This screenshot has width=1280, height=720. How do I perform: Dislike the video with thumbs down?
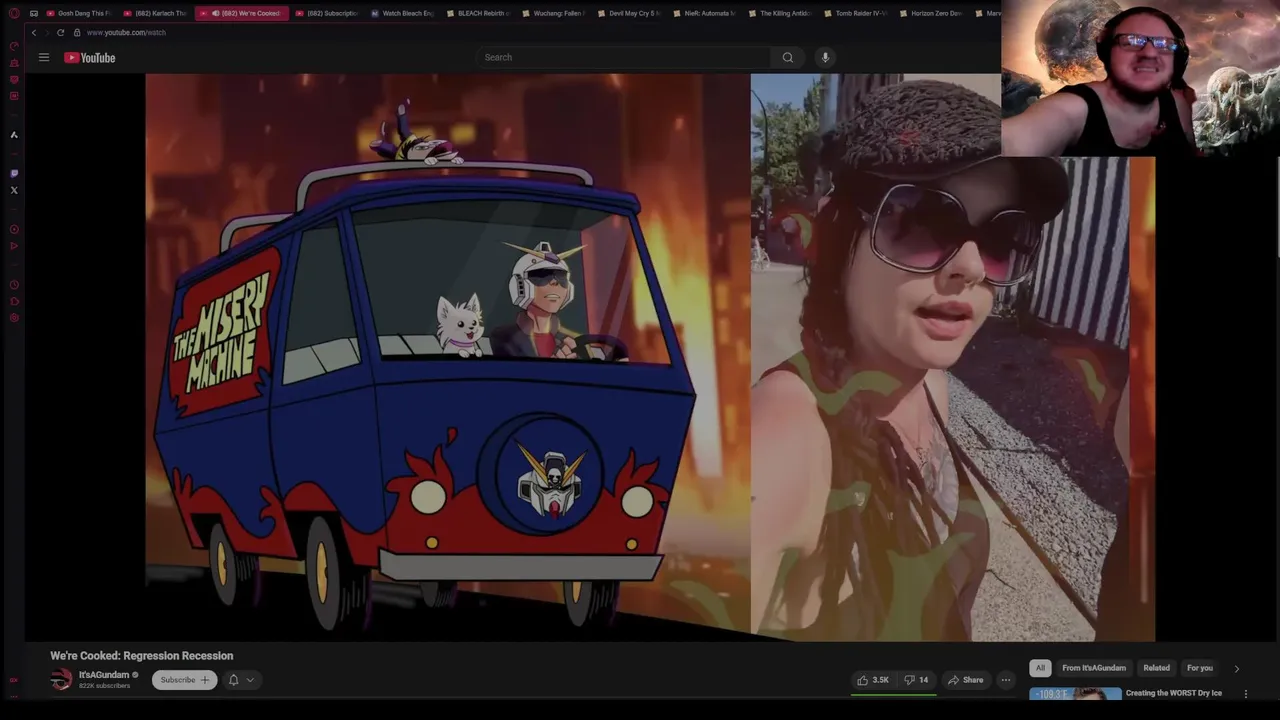(x=916, y=680)
